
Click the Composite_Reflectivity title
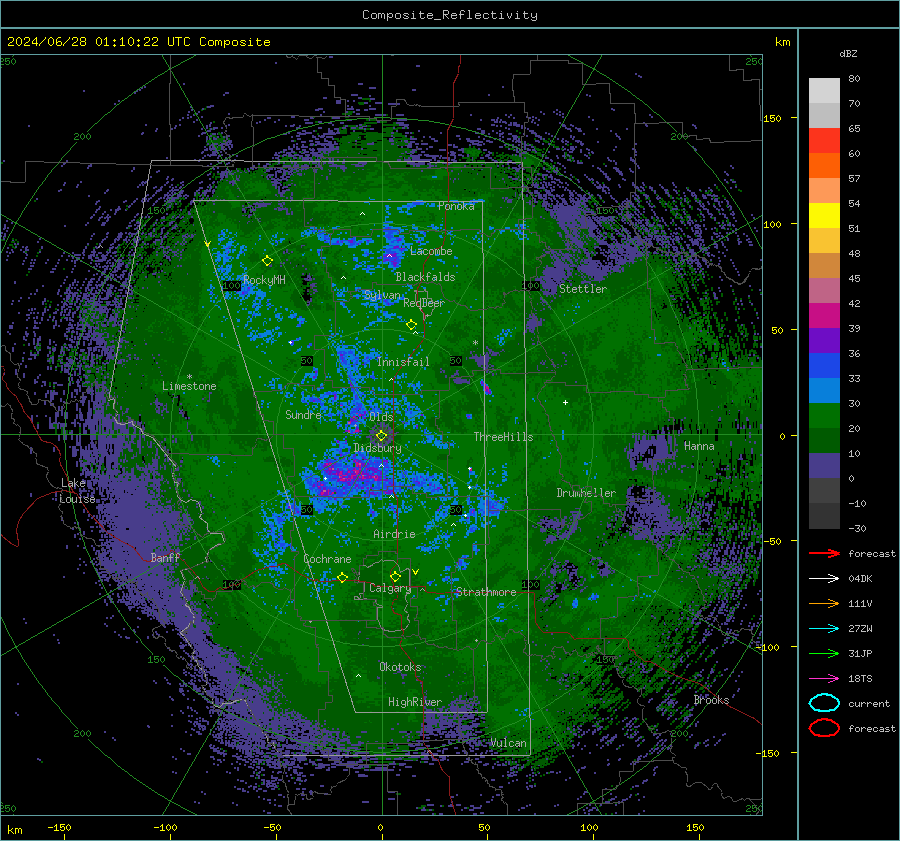(x=450, y=15)
